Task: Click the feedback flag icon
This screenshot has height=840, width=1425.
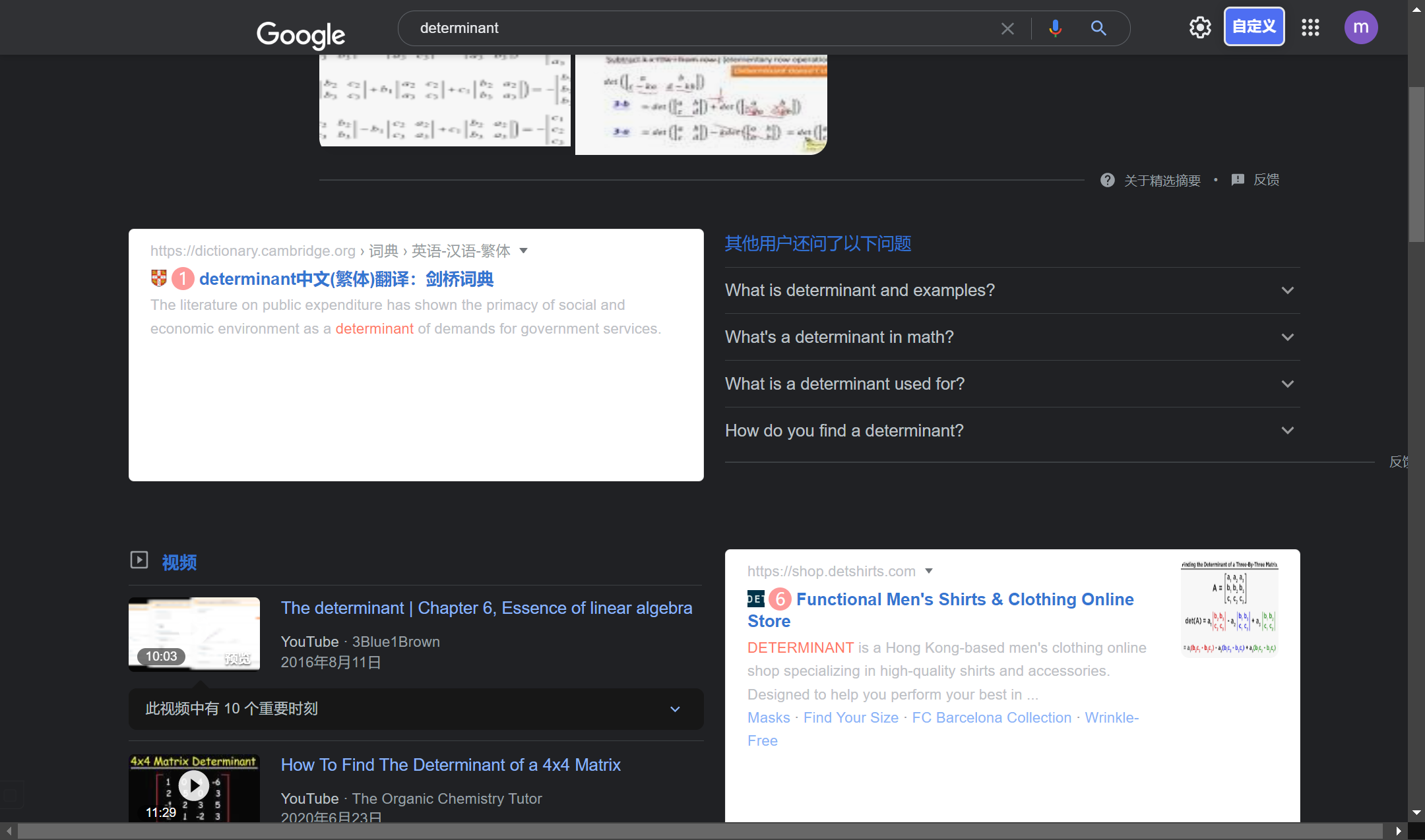Action: click(x=1238, y=180)
